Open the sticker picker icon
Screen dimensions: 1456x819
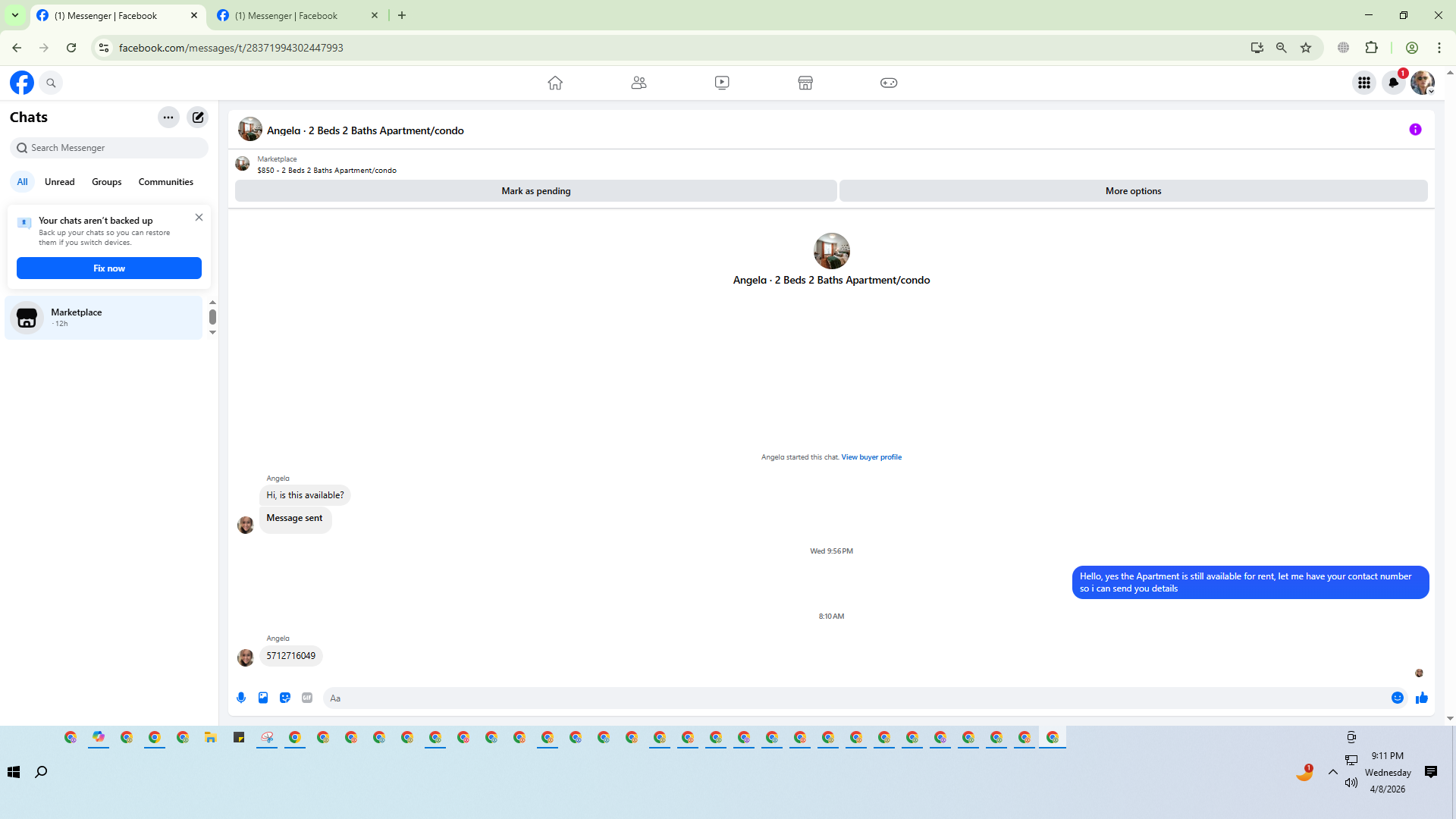pos(285,698)
